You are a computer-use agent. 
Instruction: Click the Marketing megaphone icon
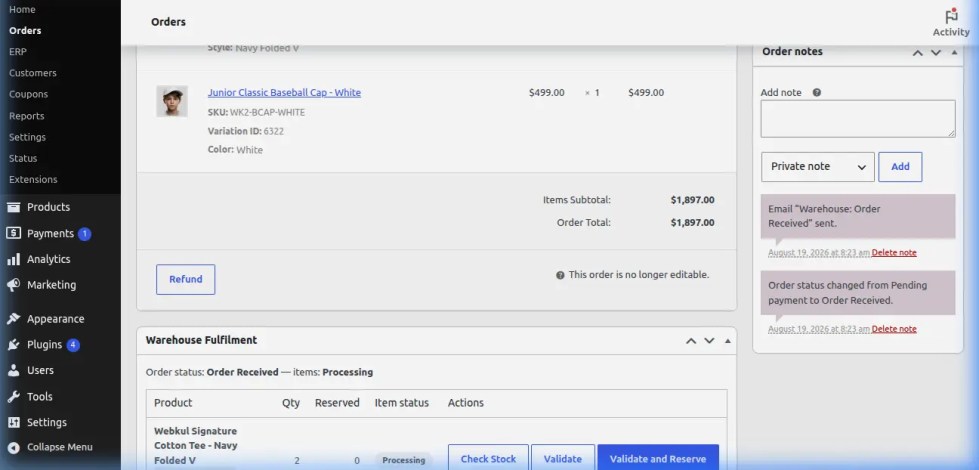click(x=14, y=285)
